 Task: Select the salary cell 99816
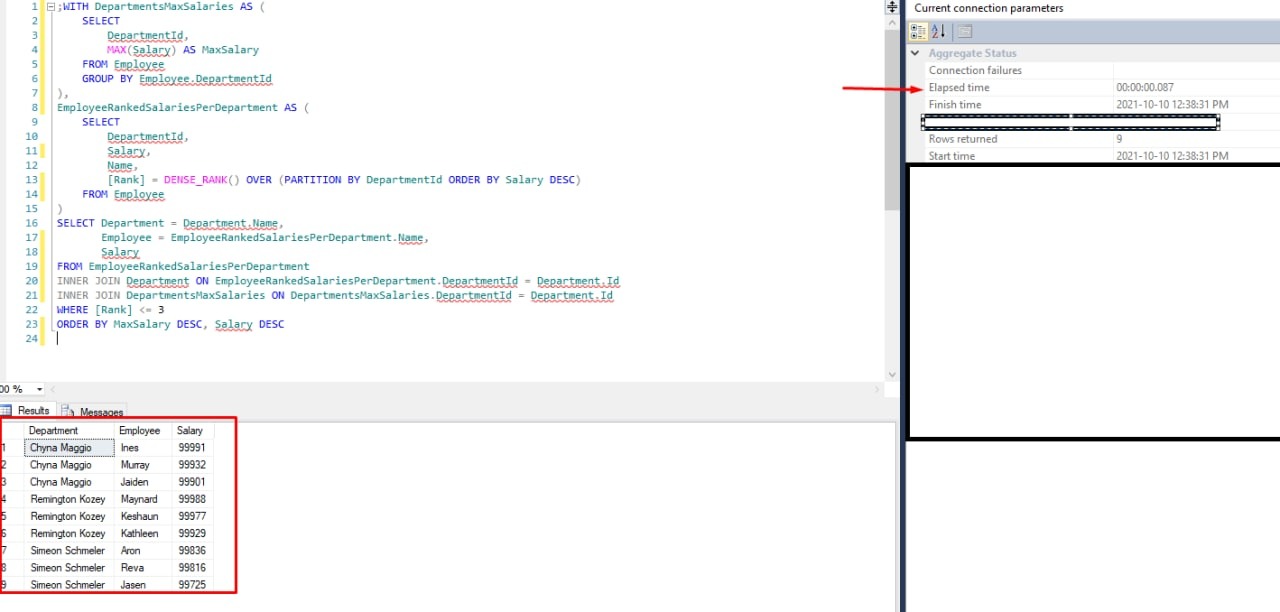pyautogui.click(x=193, y=567)
